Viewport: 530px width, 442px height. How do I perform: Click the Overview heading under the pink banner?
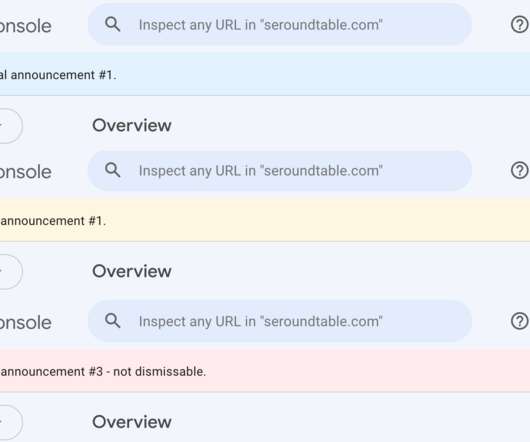(132, 422)
